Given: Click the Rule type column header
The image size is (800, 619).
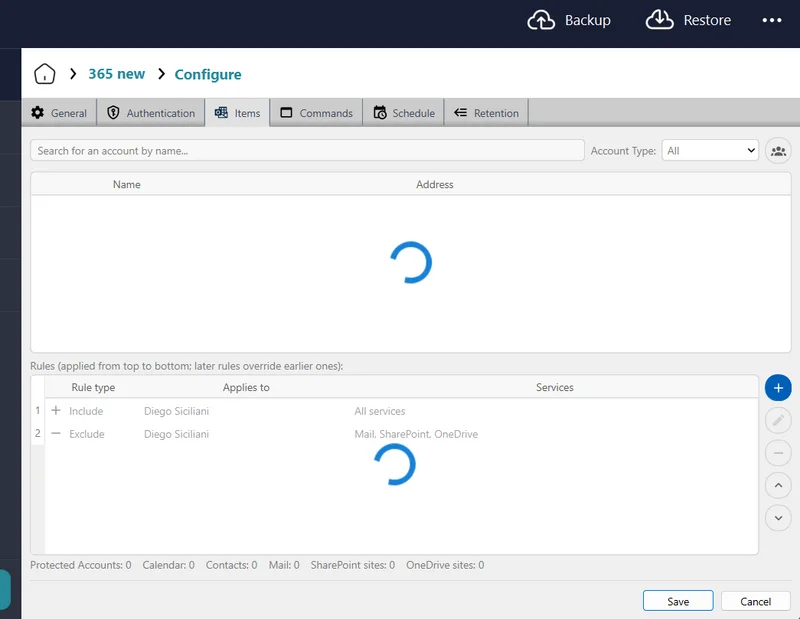Looking at the screenshot, I should pos(93,387).
